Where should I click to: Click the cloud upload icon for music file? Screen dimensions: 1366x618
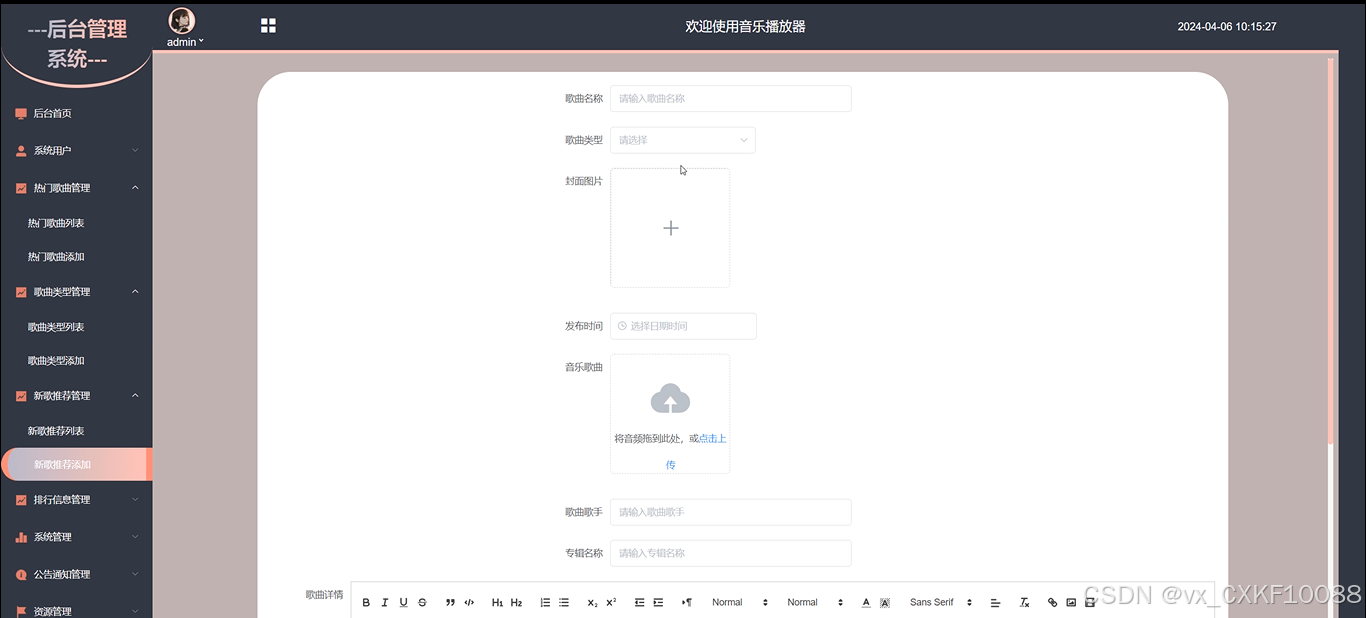point(670,399)
